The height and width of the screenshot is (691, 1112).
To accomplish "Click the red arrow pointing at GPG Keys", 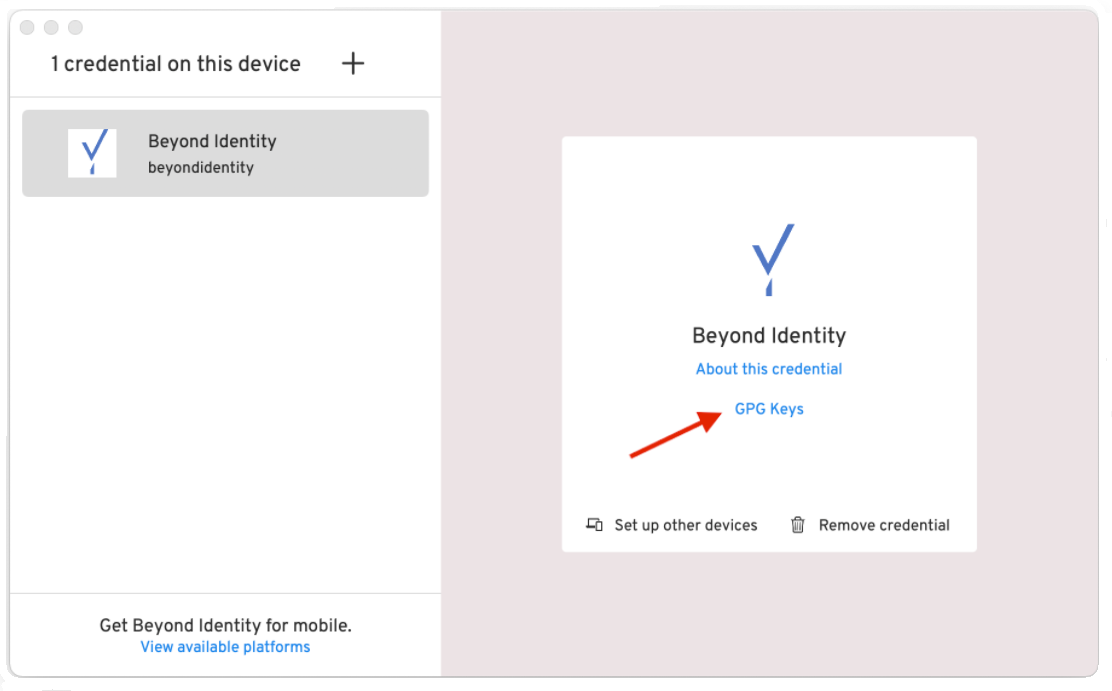I will 676,436.
